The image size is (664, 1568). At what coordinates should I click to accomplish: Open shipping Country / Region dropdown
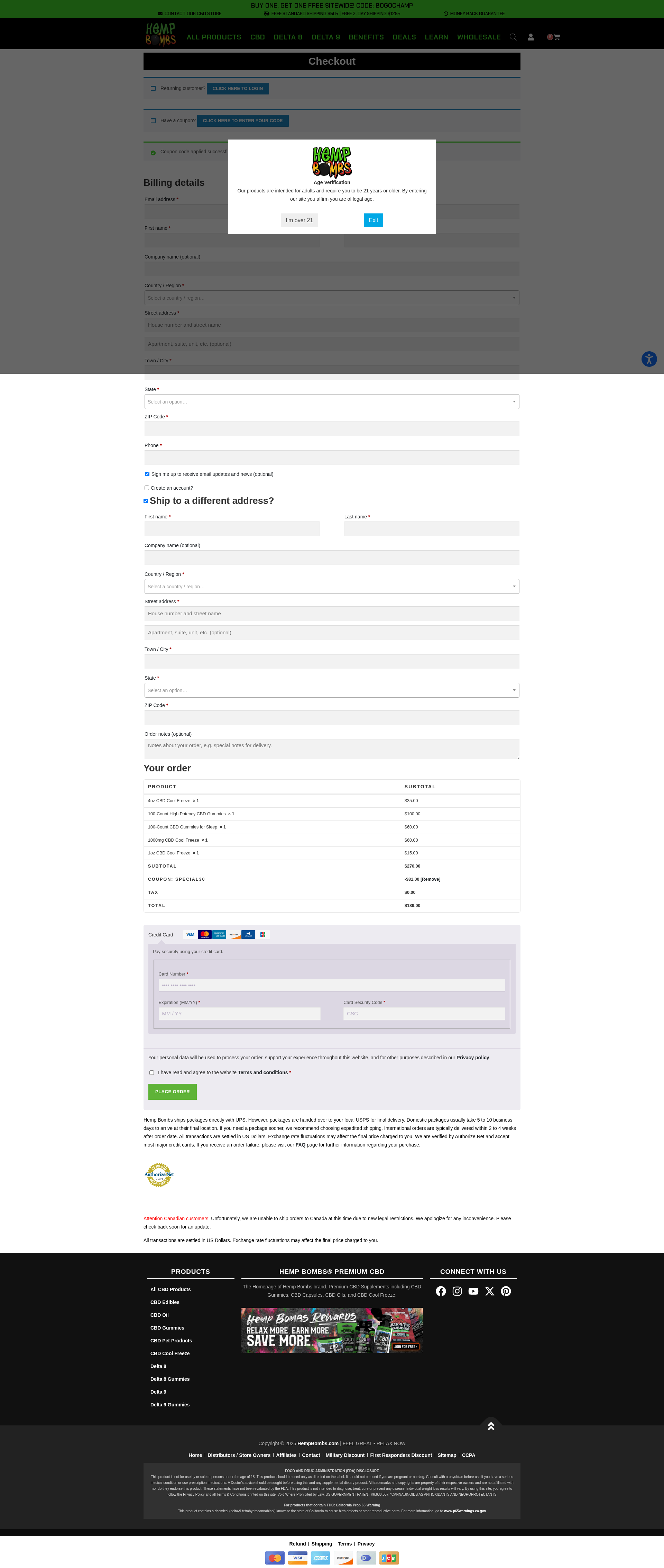(331, 586)
